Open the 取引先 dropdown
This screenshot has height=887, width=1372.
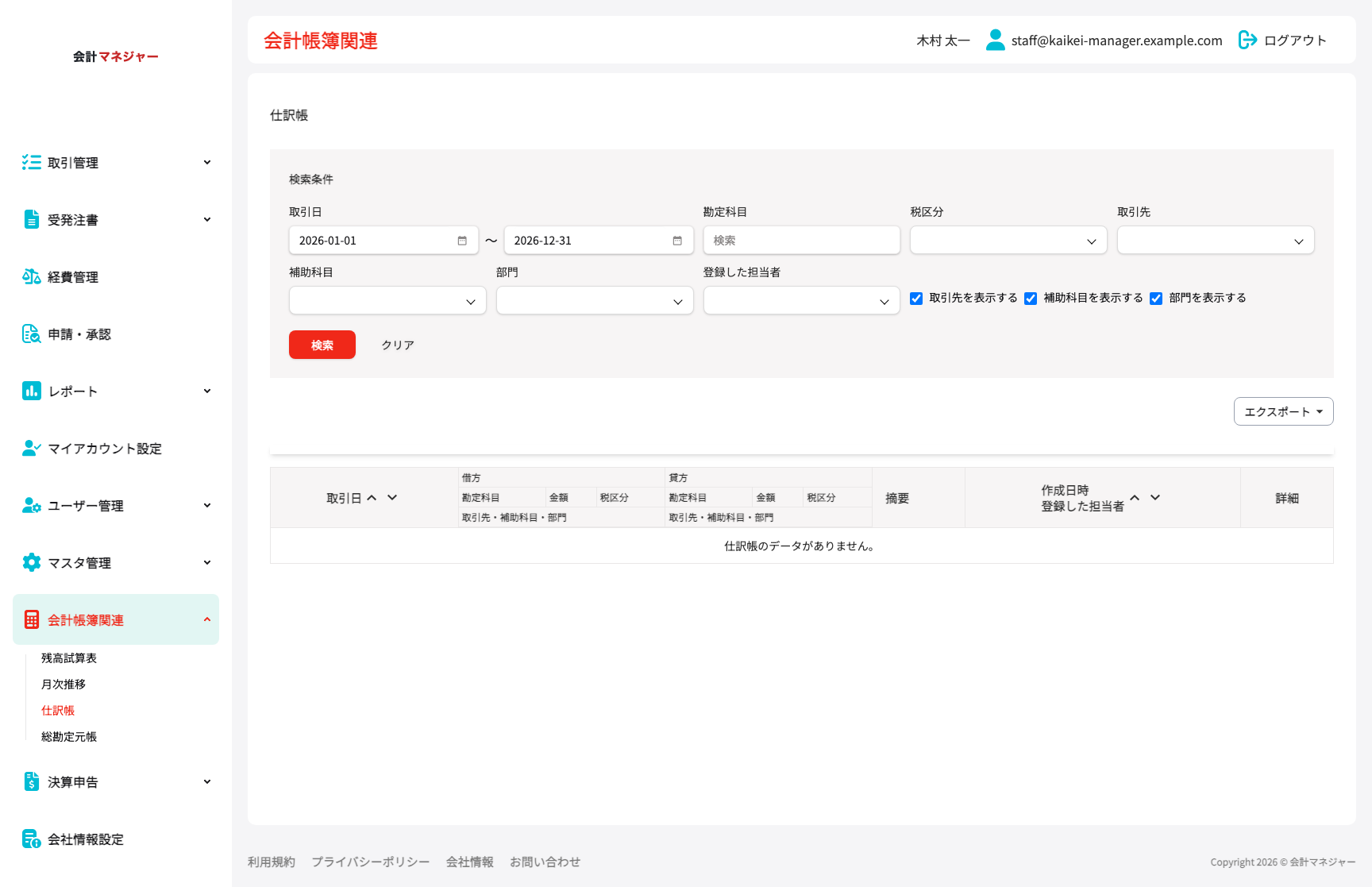(x=1216, y=241)
